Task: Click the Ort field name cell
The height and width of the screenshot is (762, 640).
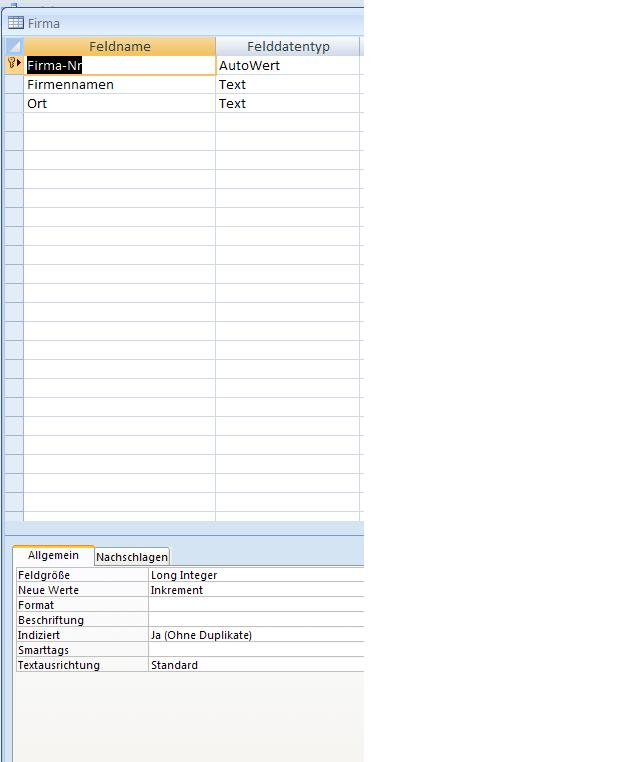Action: pyautogui.click(x=120, y=104)
